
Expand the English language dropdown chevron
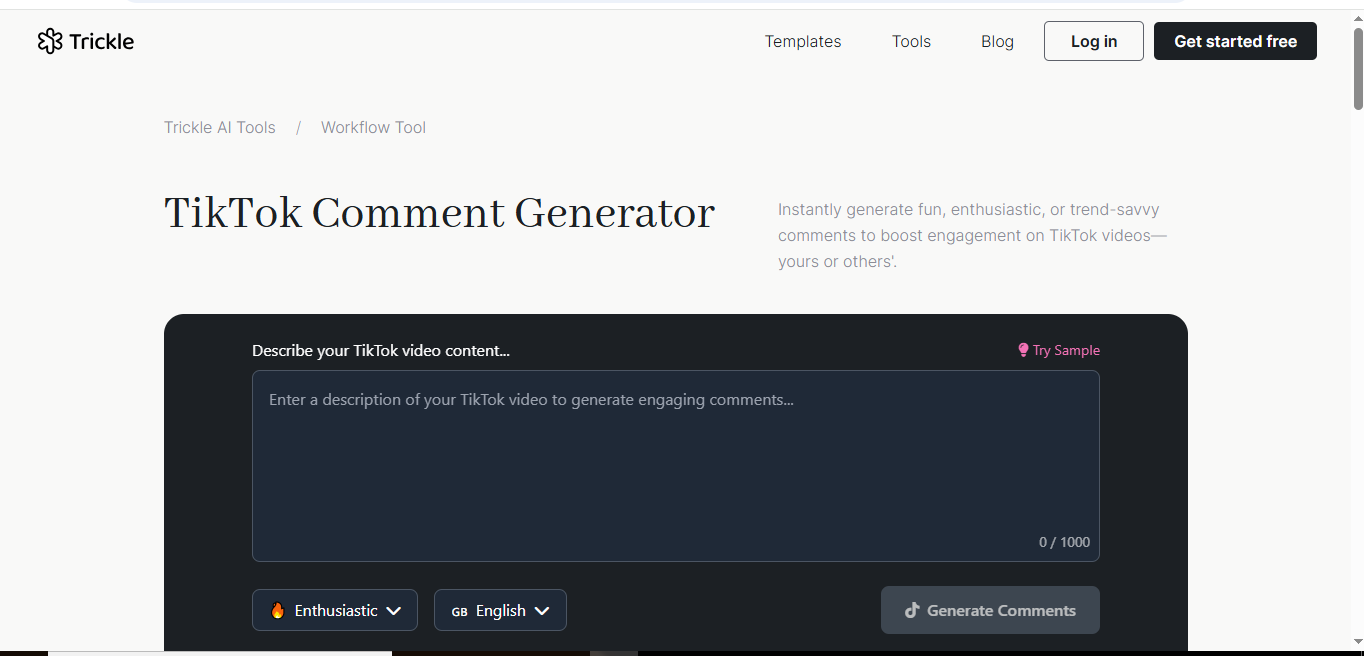point(542,610)
